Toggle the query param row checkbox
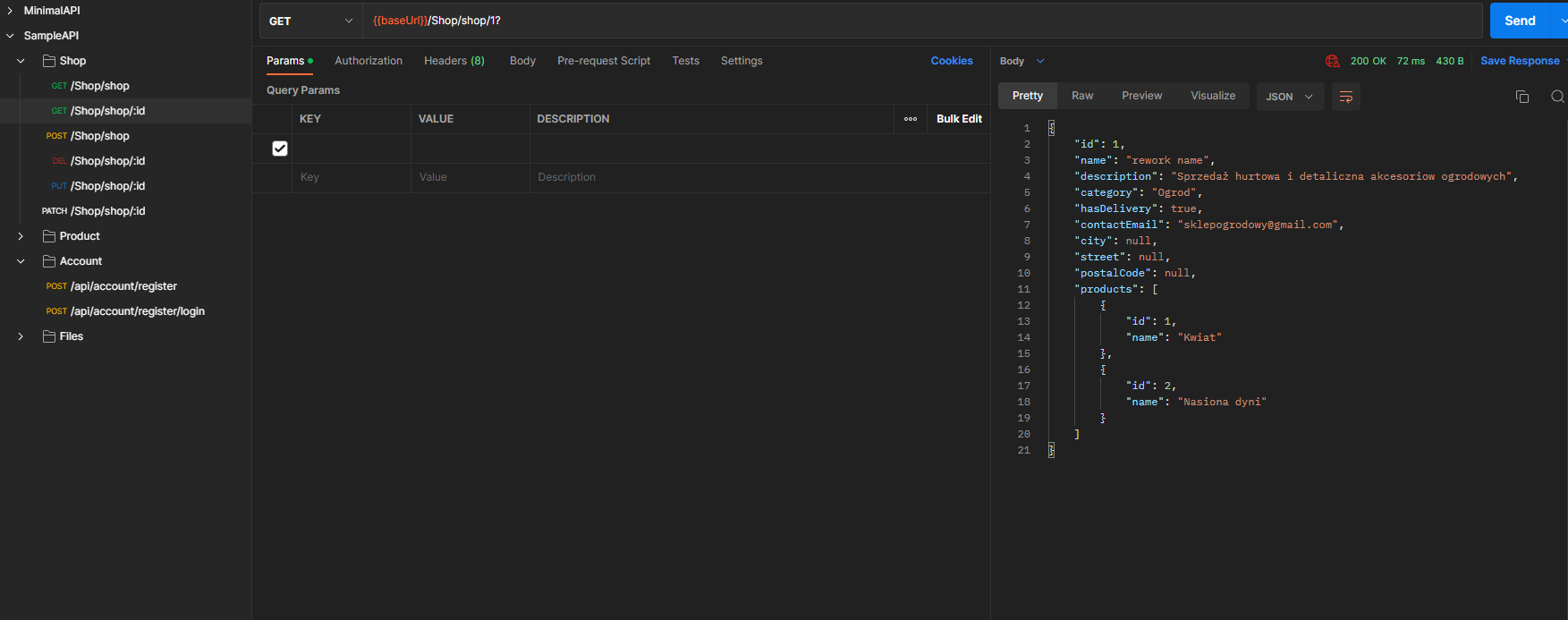Image resolution: width=1568 pixels, height=620 pixels. (x=280, y=149)
